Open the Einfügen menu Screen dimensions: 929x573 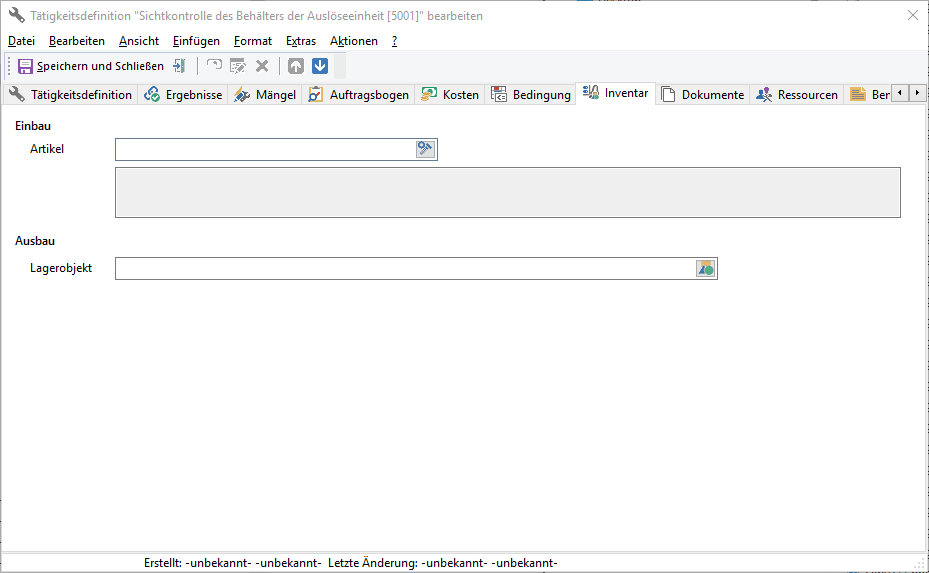(196, 41)
